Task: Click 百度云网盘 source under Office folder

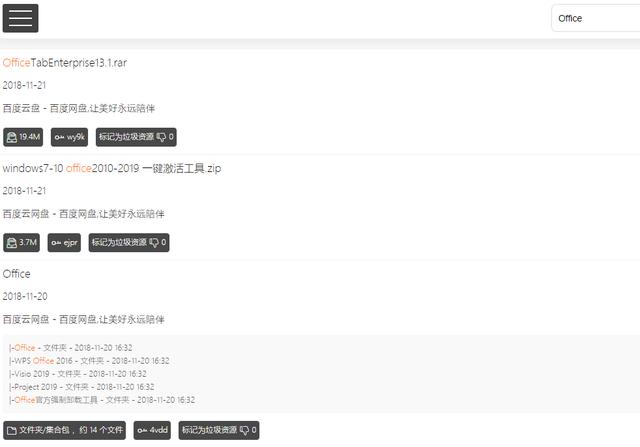Action: pos(84,319)
